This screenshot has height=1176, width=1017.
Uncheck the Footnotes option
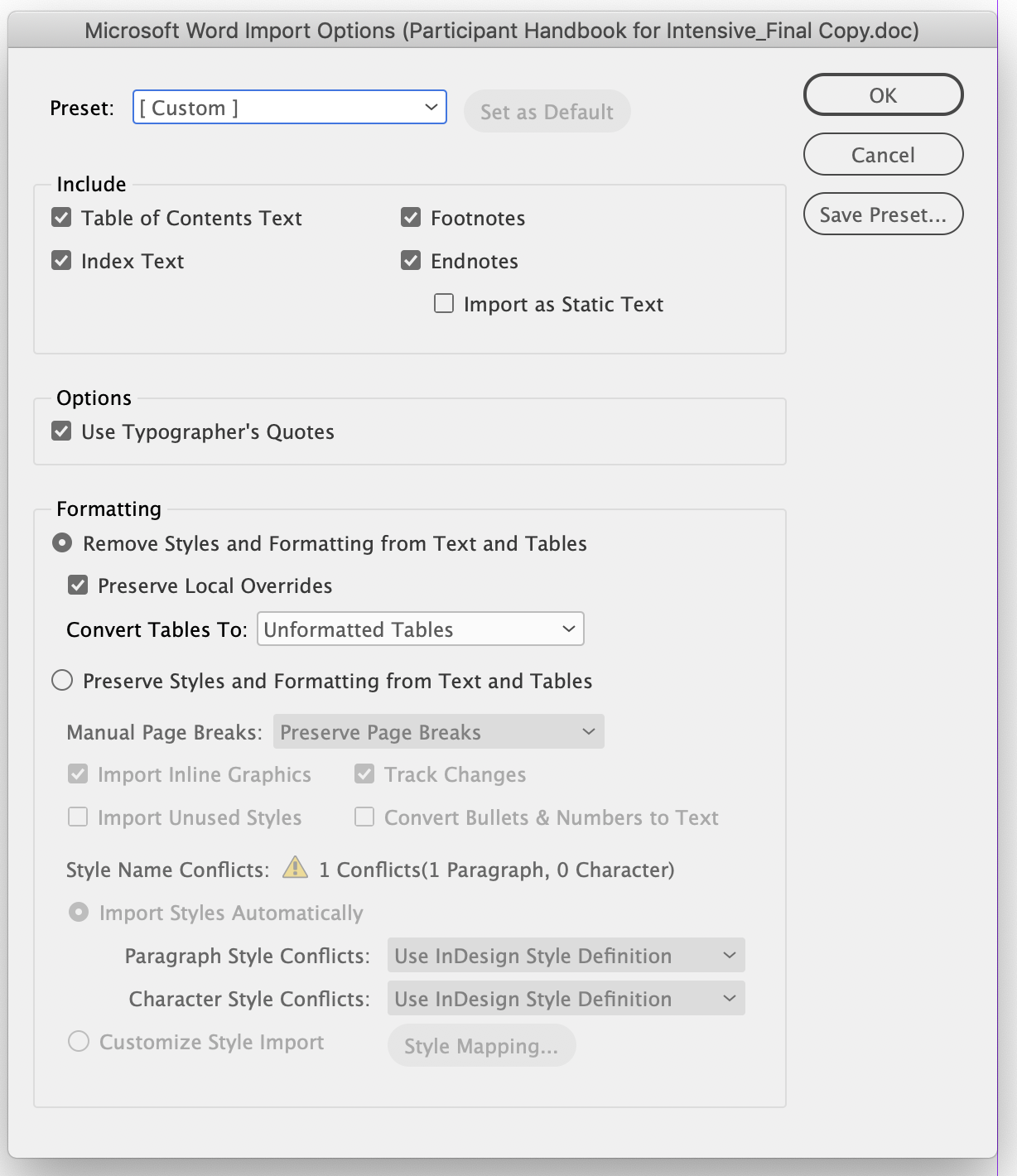pos(411,217)
